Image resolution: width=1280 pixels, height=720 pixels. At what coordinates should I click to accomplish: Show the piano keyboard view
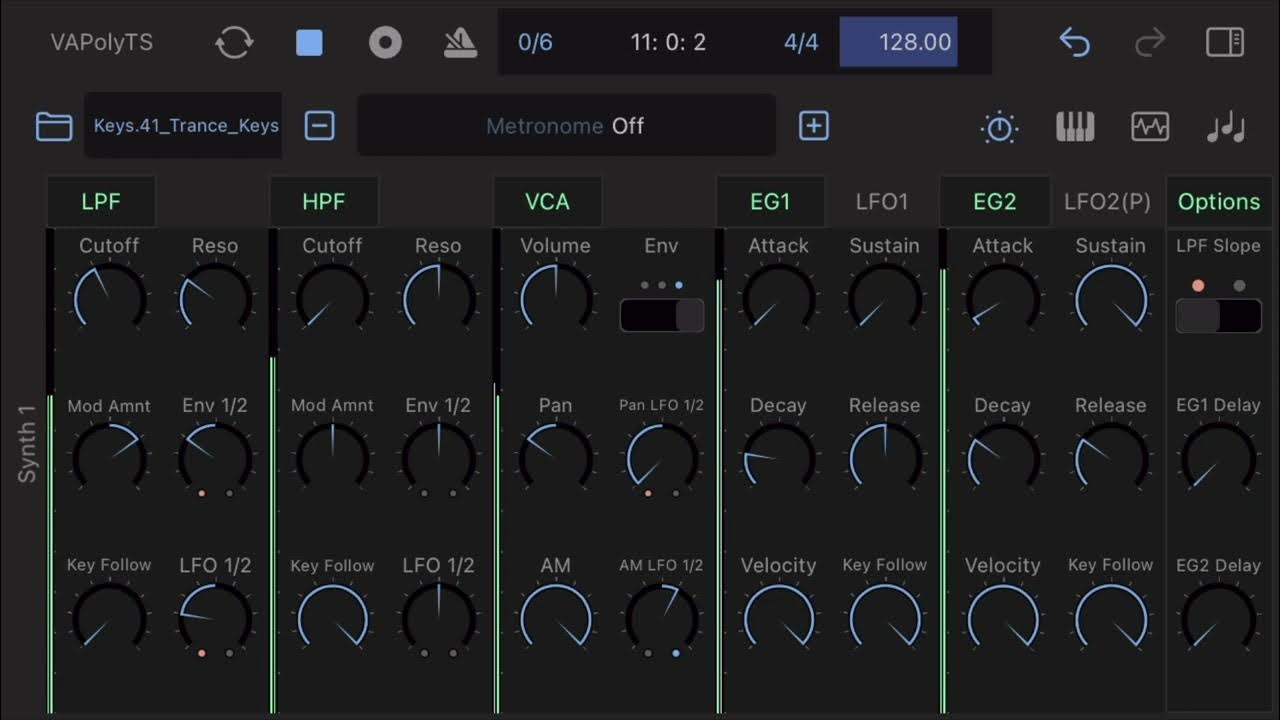1075,127
